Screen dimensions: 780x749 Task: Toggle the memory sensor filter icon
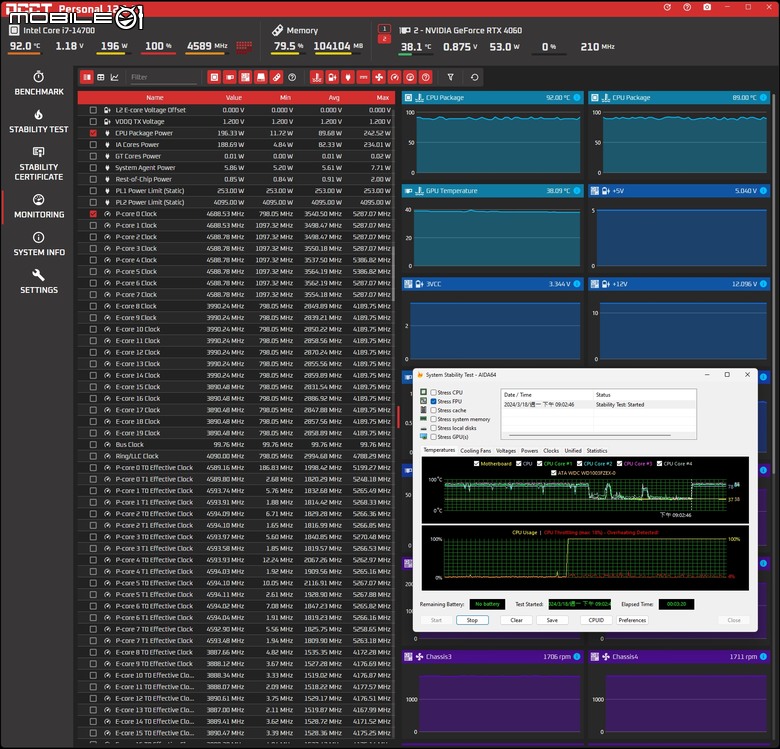(276, 77)
